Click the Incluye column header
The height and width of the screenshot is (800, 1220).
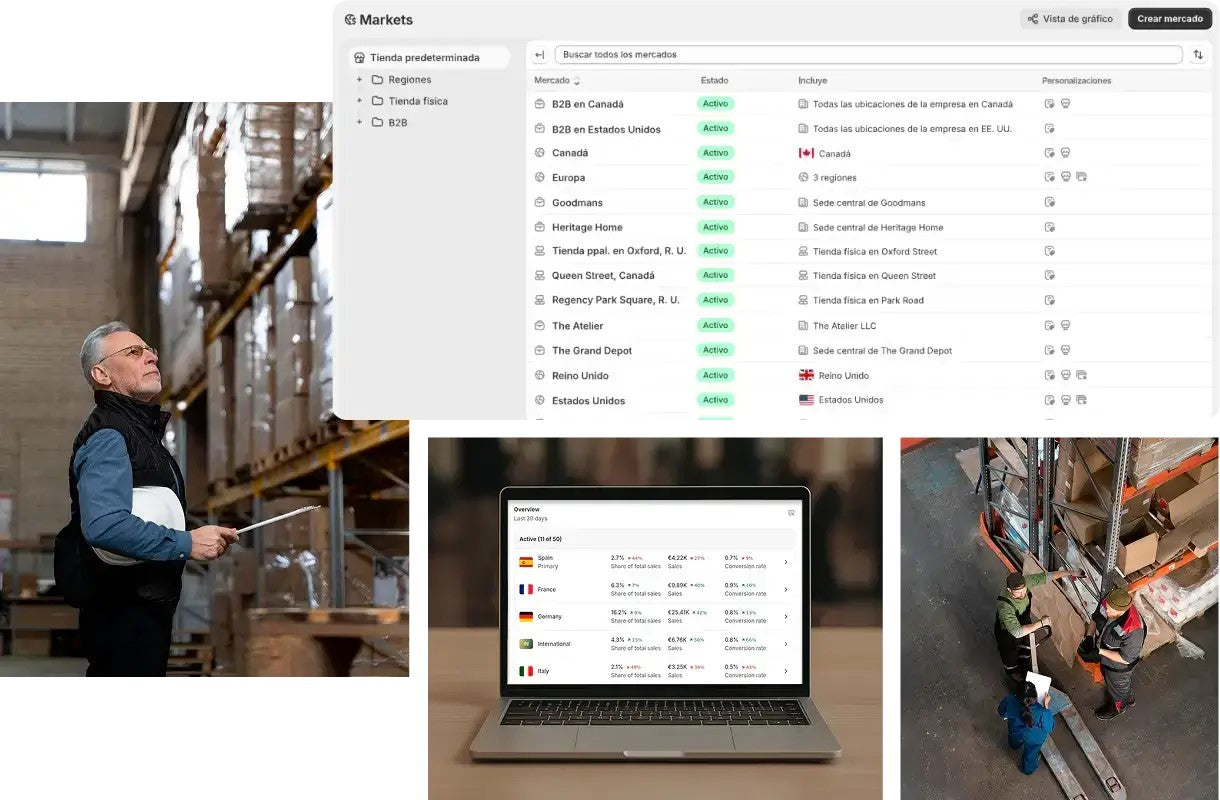click(813, 81)
